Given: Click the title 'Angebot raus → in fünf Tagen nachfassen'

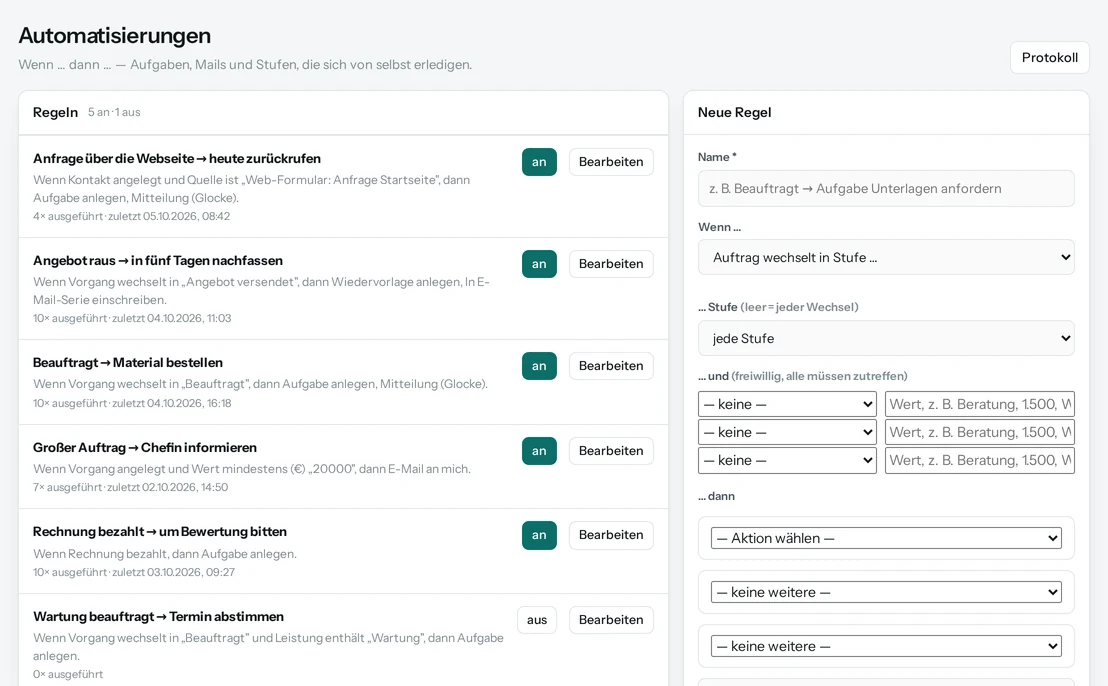Looking at the screenshot, I should pyautogui.click(x=158, y=261).
